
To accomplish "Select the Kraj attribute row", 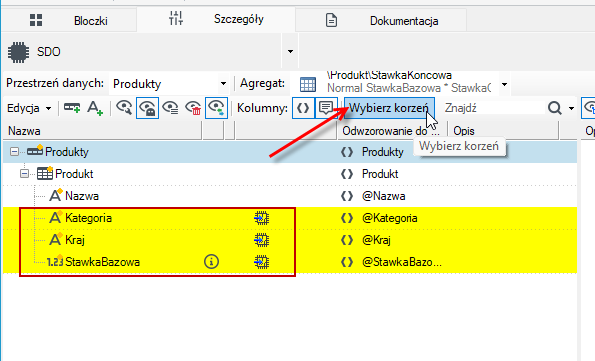I will click(x=290, y=240).
